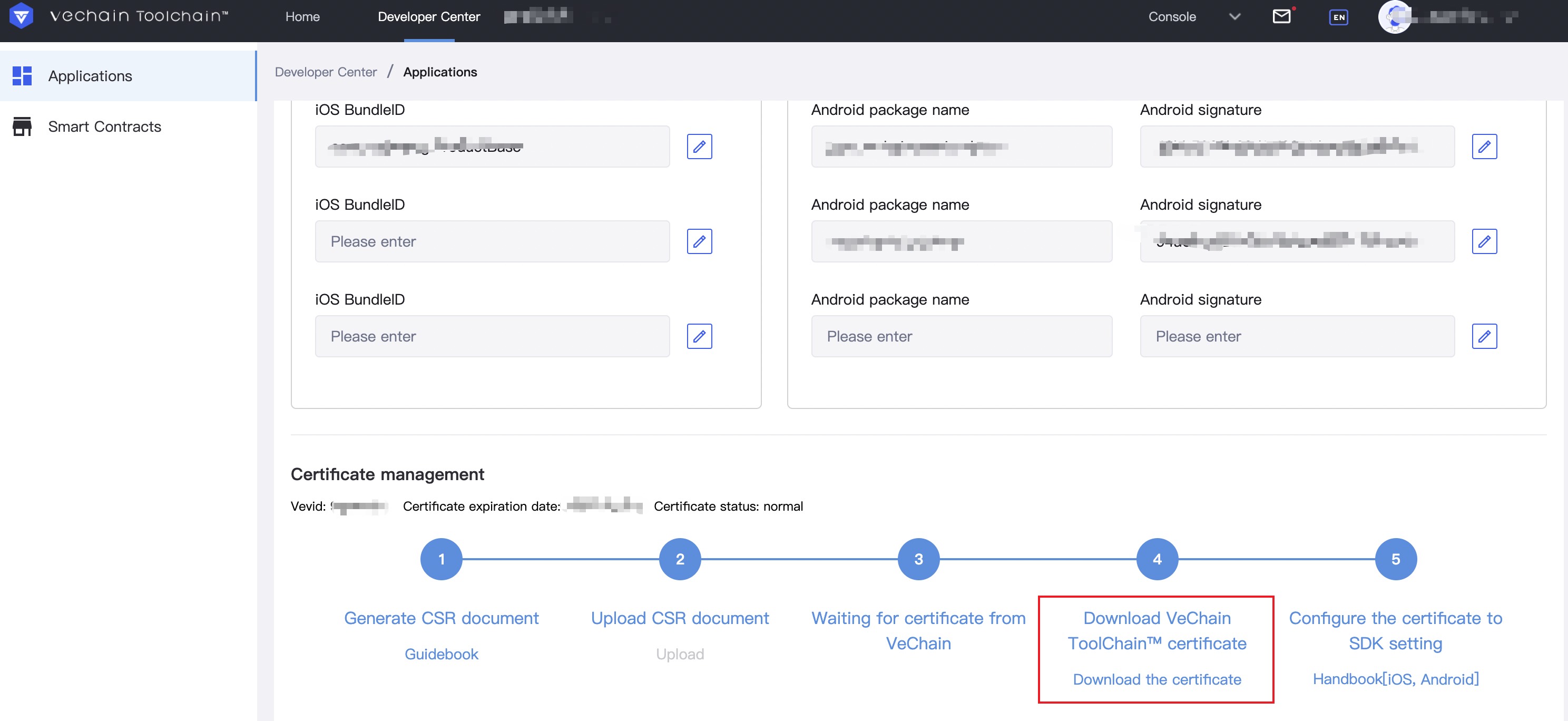Edit the second iOS BundleID row
The height and width of the screenshot is (721, 1568).
tap(699, 242)
